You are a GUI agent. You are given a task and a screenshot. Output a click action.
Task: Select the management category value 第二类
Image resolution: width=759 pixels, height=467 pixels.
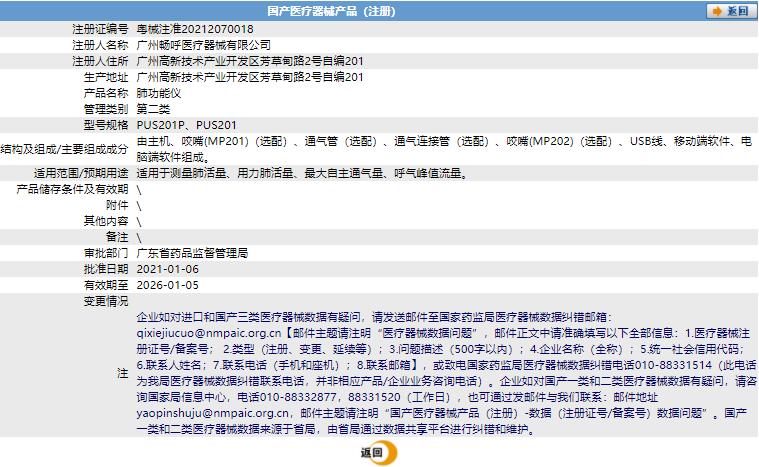(x=154, y=109)
